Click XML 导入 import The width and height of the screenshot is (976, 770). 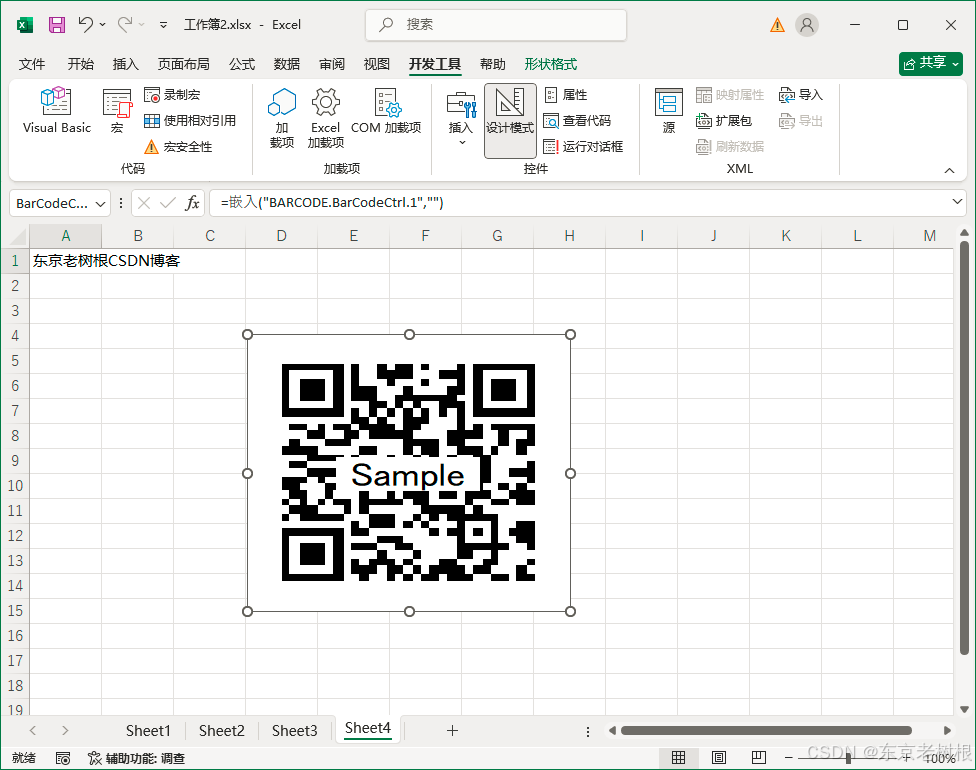800,95
